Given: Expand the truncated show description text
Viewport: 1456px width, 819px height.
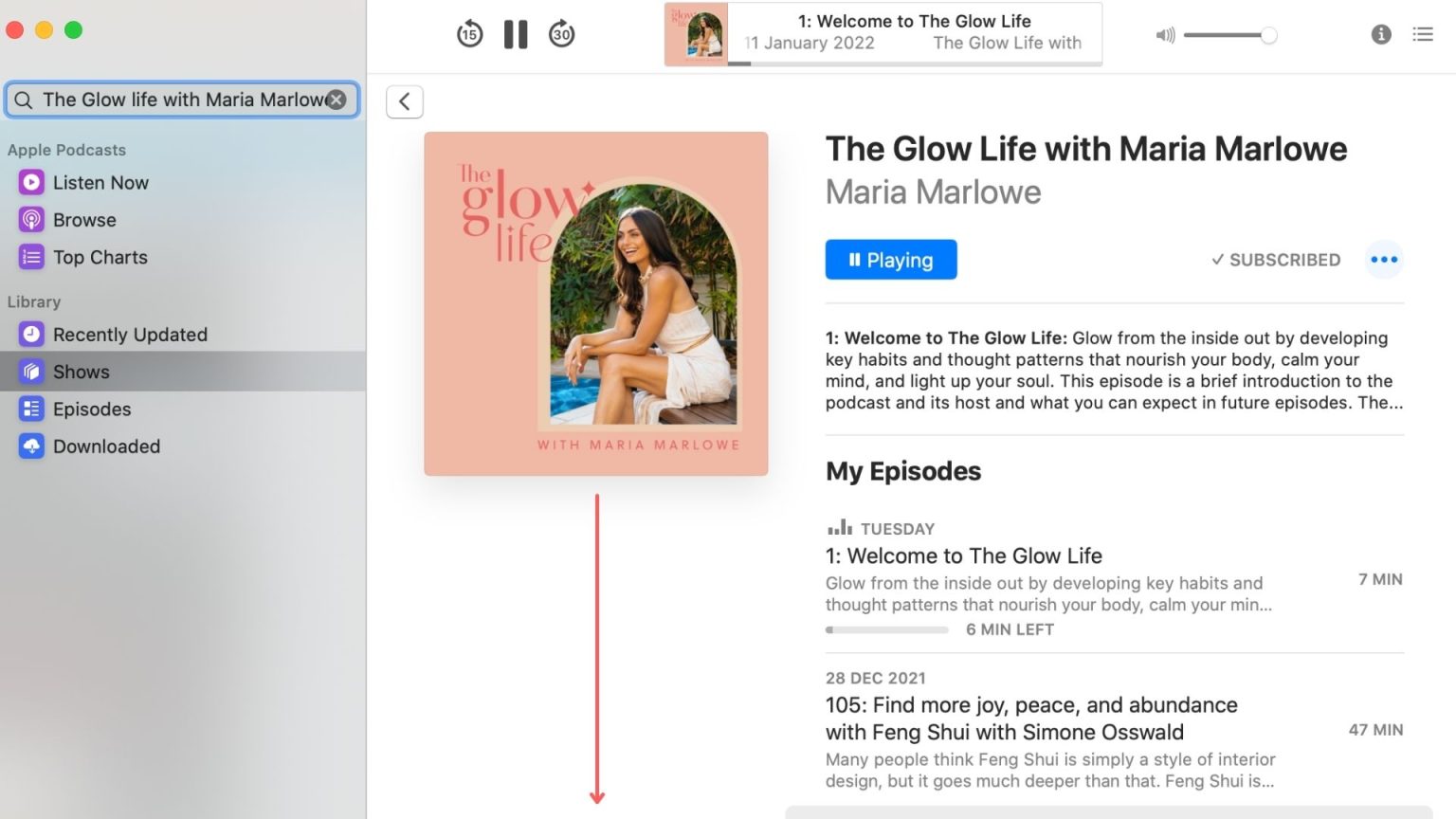Looking at the screenshot, I should click(1115, 371).
